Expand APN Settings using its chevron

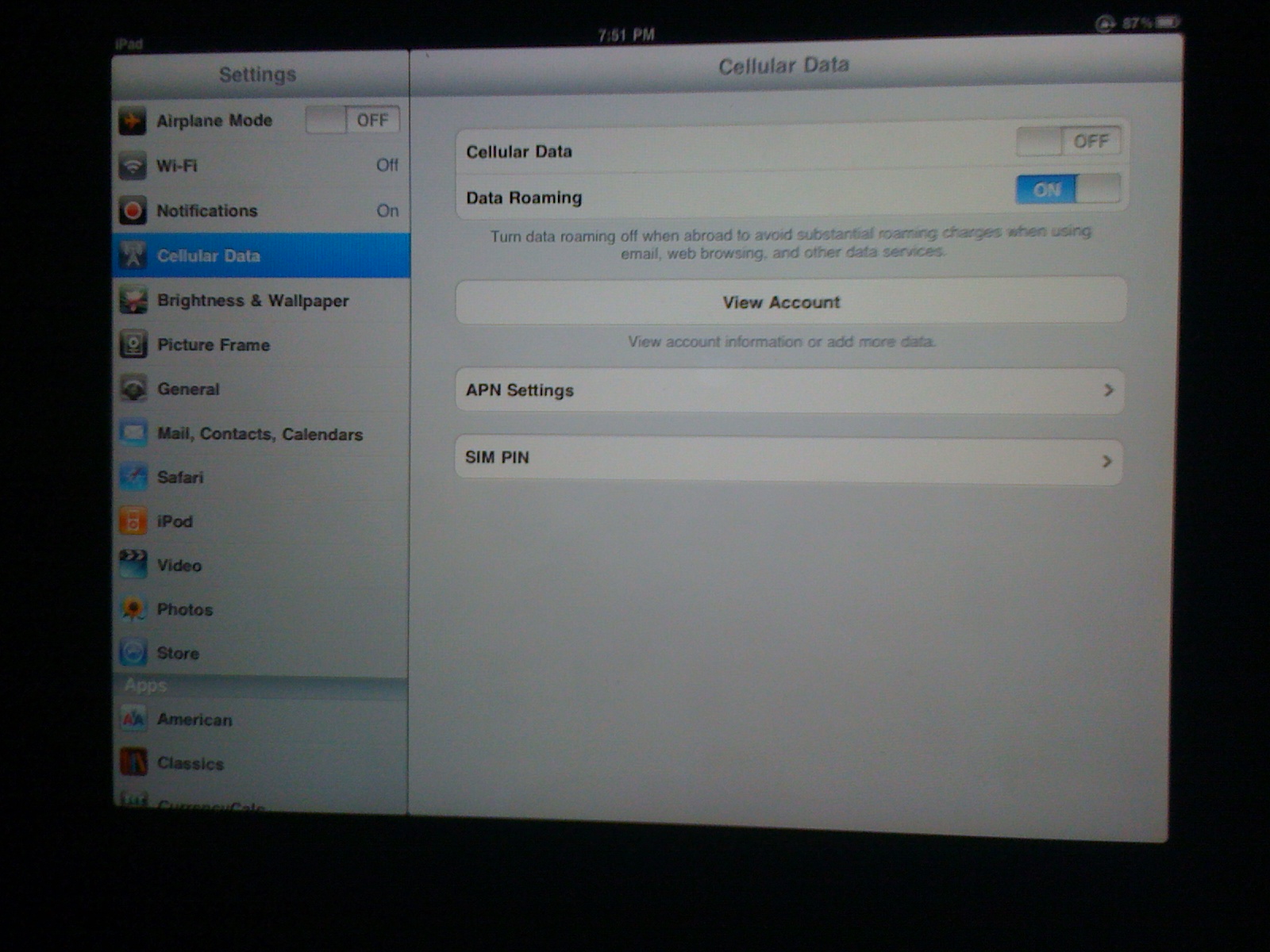[x=1108, y=390]
